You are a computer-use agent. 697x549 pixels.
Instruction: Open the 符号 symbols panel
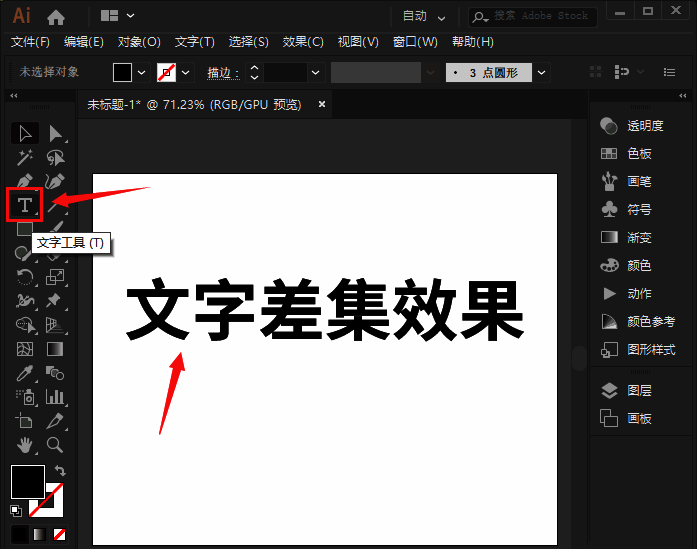pyautogui.click(x=626, y=209)
